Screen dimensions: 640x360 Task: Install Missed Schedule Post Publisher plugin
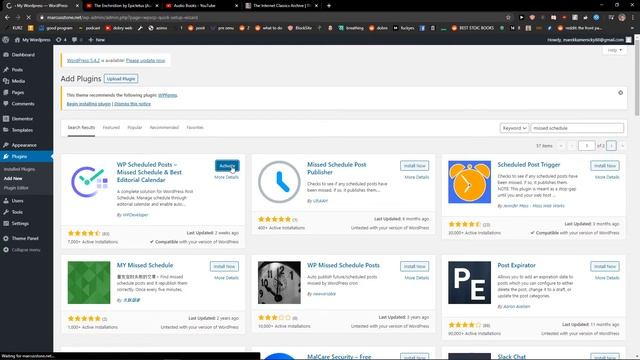(x=414, y=166)
